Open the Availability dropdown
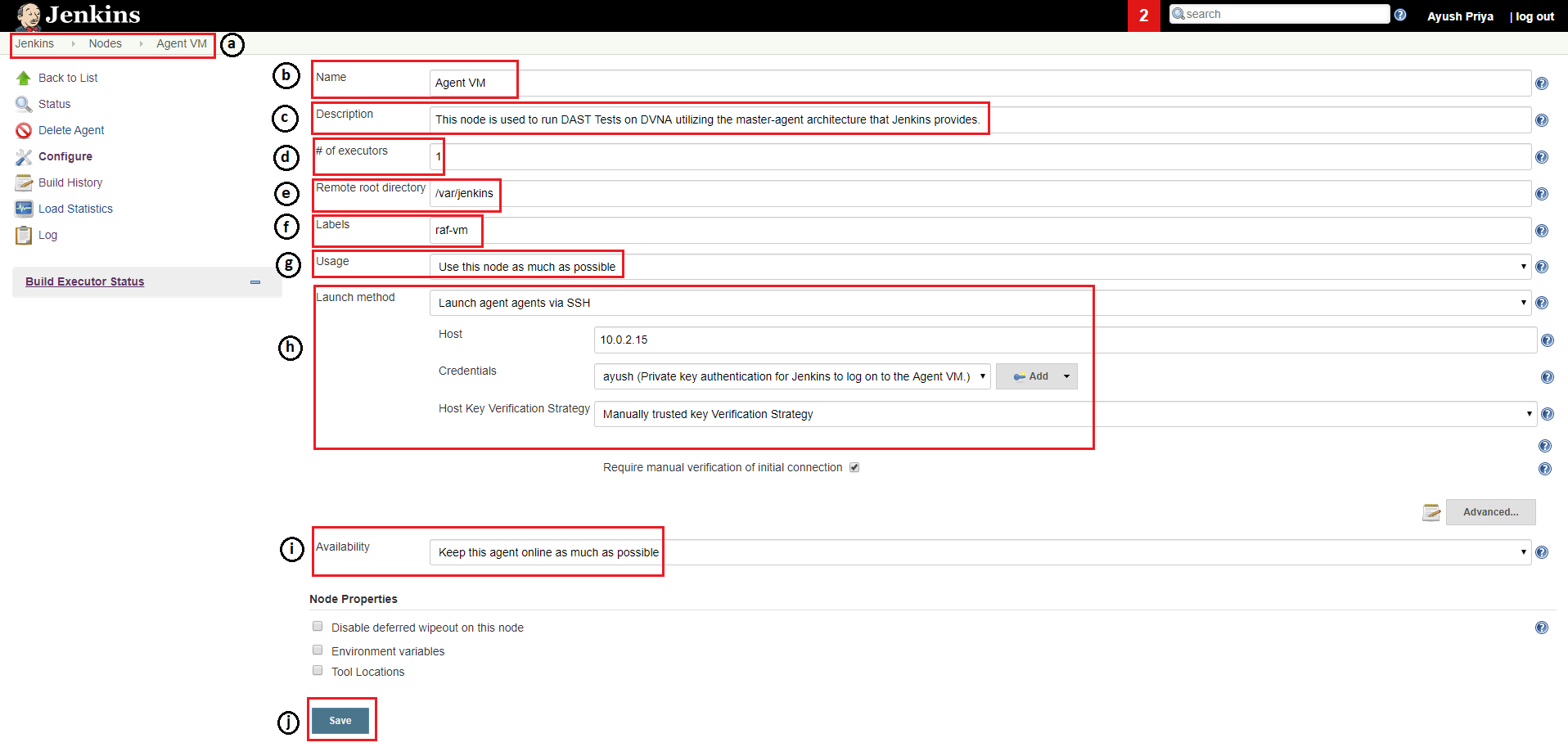This screenshot has height=747, width=1568. (980, 552)
